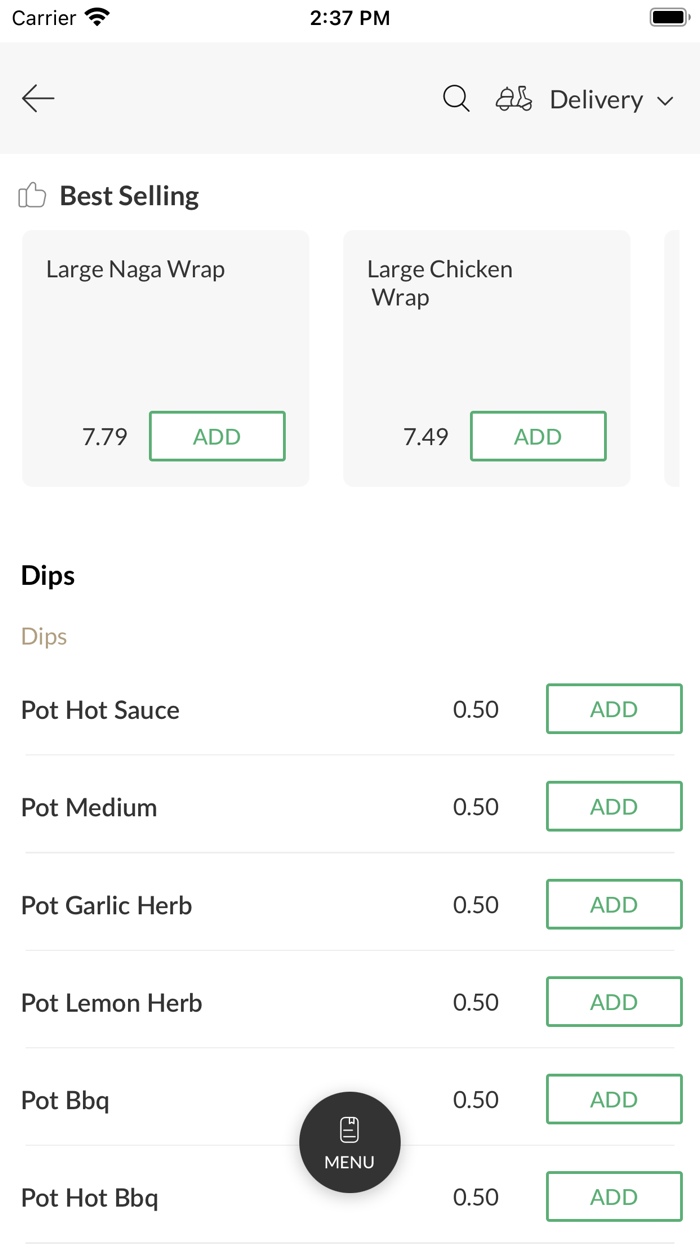The width and height of the screenshot is (700, 1244).
Task: Tap the Wi-Fi status icon
Action: coord(97,18)
